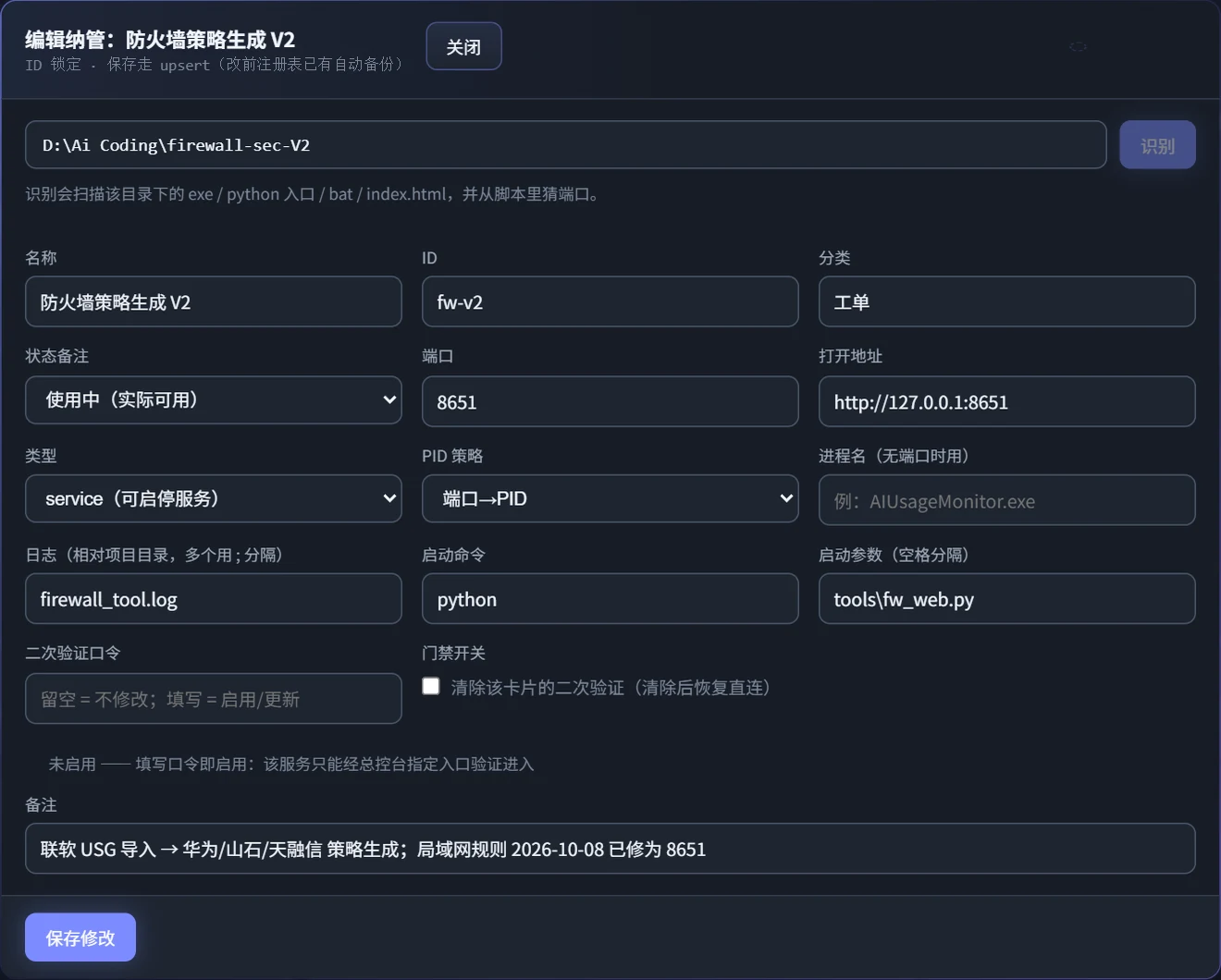The height and width of the screenshot is (980, 1221).
Task: Click the 识别 button
Action: [1157, 145]
